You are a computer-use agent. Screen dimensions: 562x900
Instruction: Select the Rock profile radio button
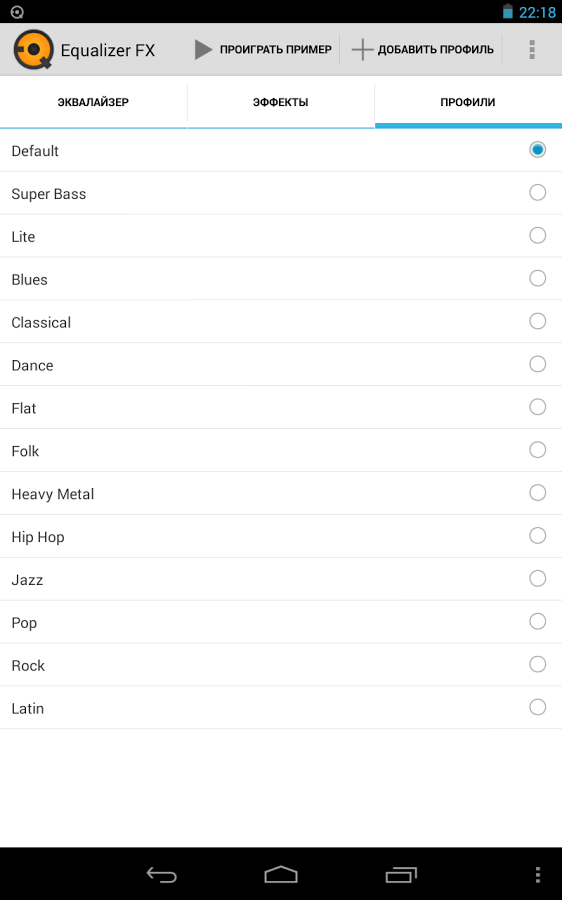[x=537, y=665]
